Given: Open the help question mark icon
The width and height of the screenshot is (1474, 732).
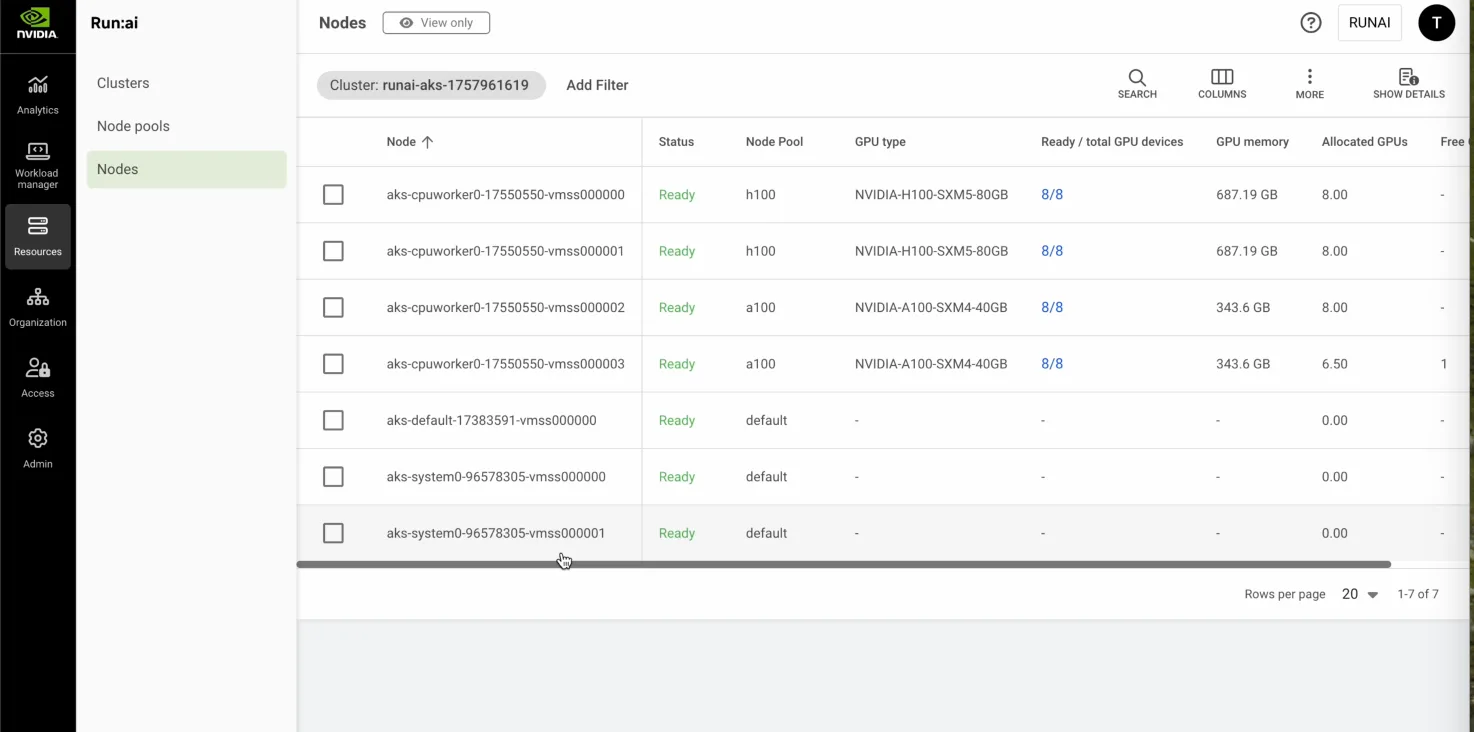Looking at the screenshot, I should [x=1310, y=23].
